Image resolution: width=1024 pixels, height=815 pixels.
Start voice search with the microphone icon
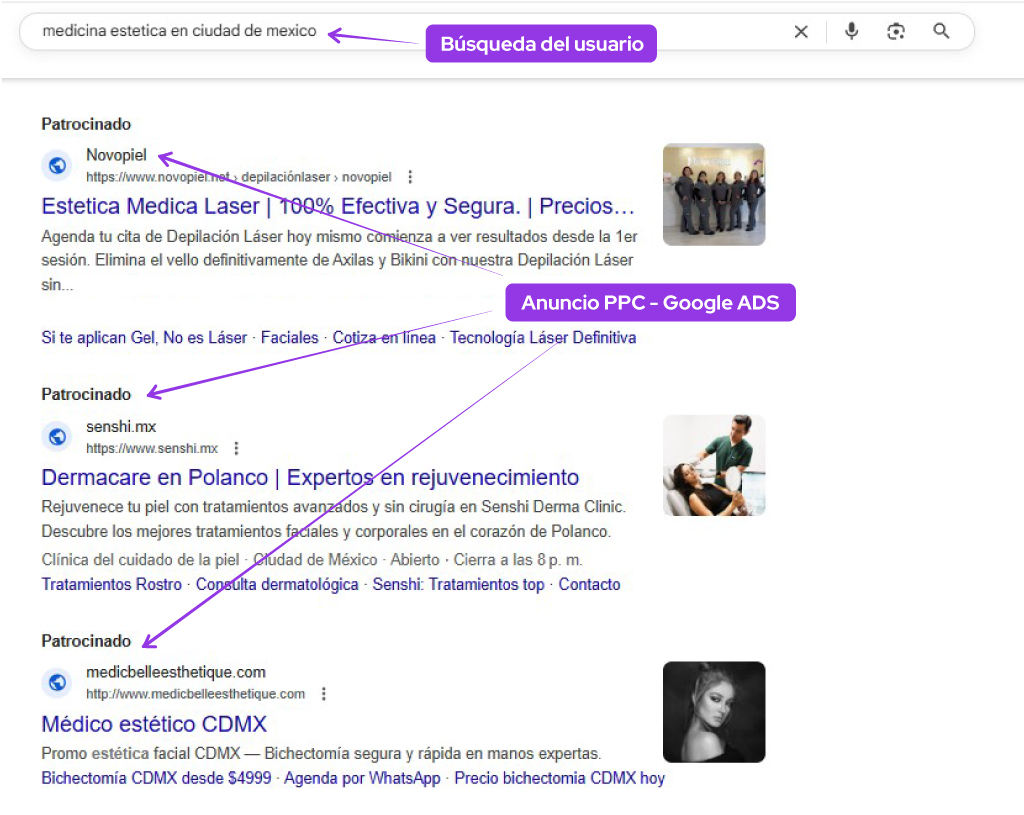point(851,32)
